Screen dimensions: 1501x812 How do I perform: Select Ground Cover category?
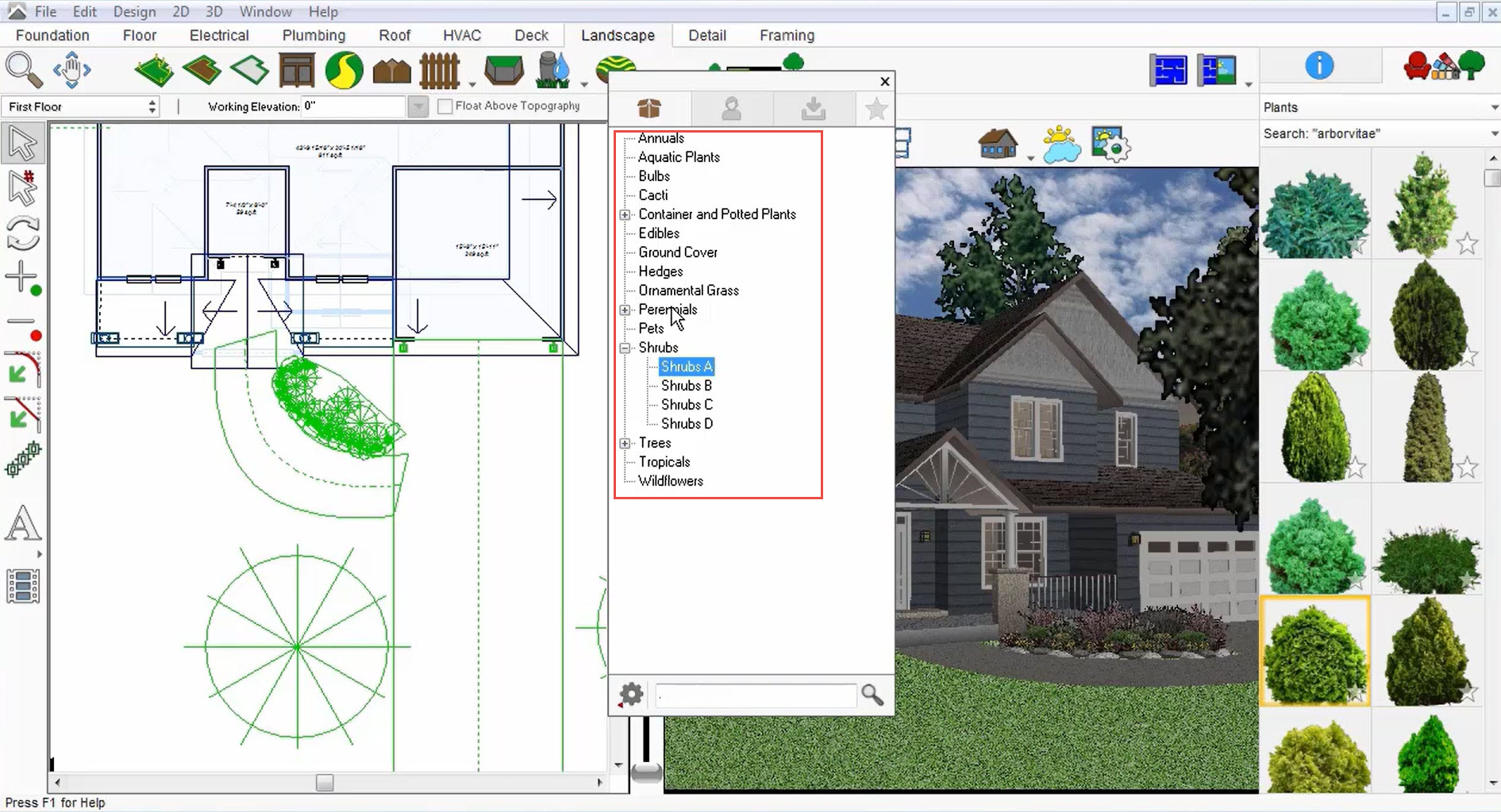(x=678, y=252)
